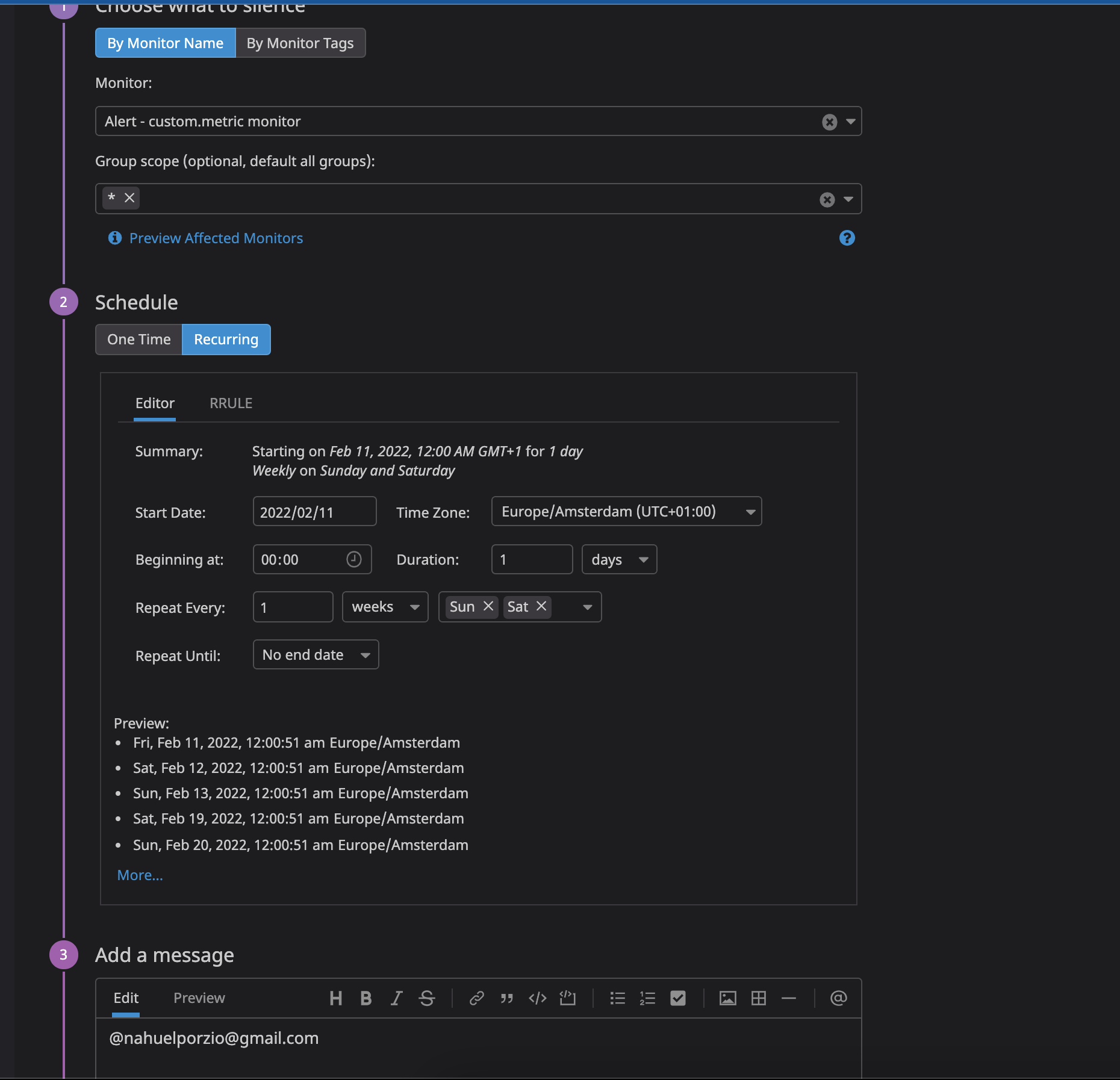Viewport: 1120px width, 1080px height.
Task: Insert an image with the image icon
Action: coord(727,999)
